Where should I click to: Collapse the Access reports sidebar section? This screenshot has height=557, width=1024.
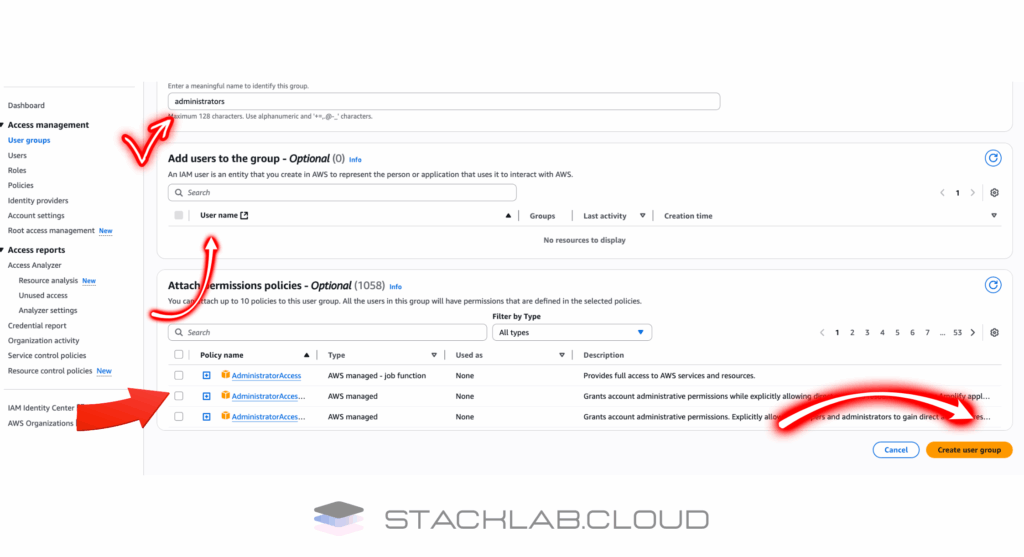tap(4, 250)
